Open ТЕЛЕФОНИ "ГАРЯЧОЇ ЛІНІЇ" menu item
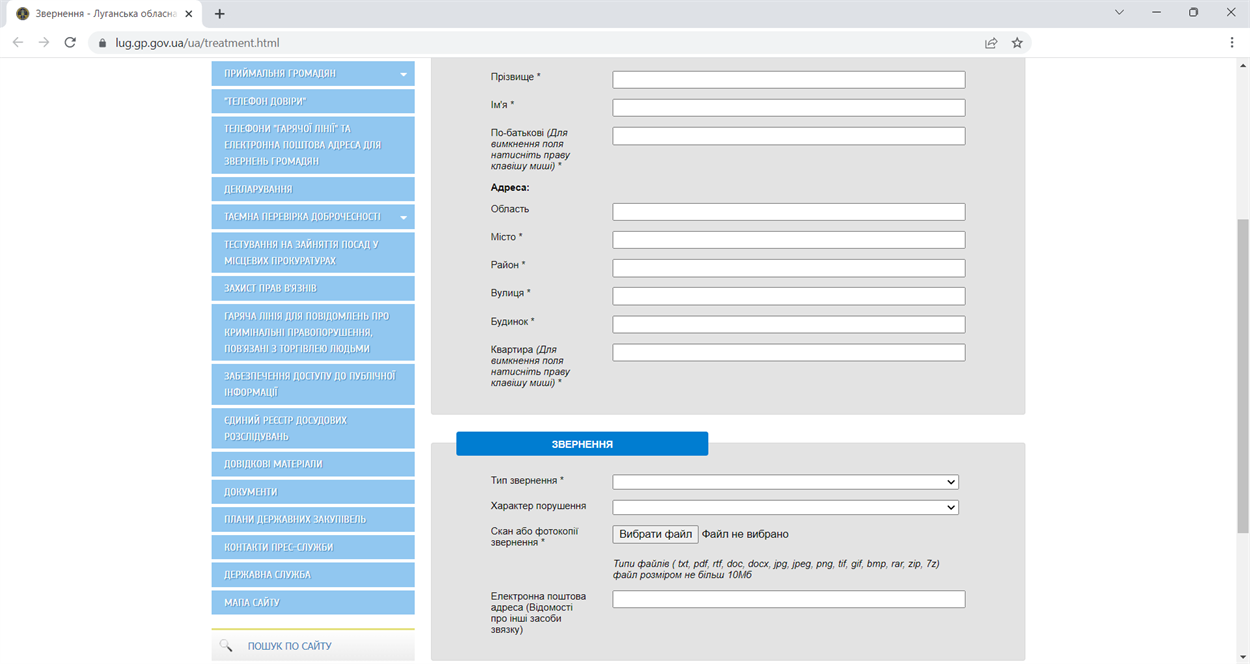 pyautogui.click(x=313, y=145)
